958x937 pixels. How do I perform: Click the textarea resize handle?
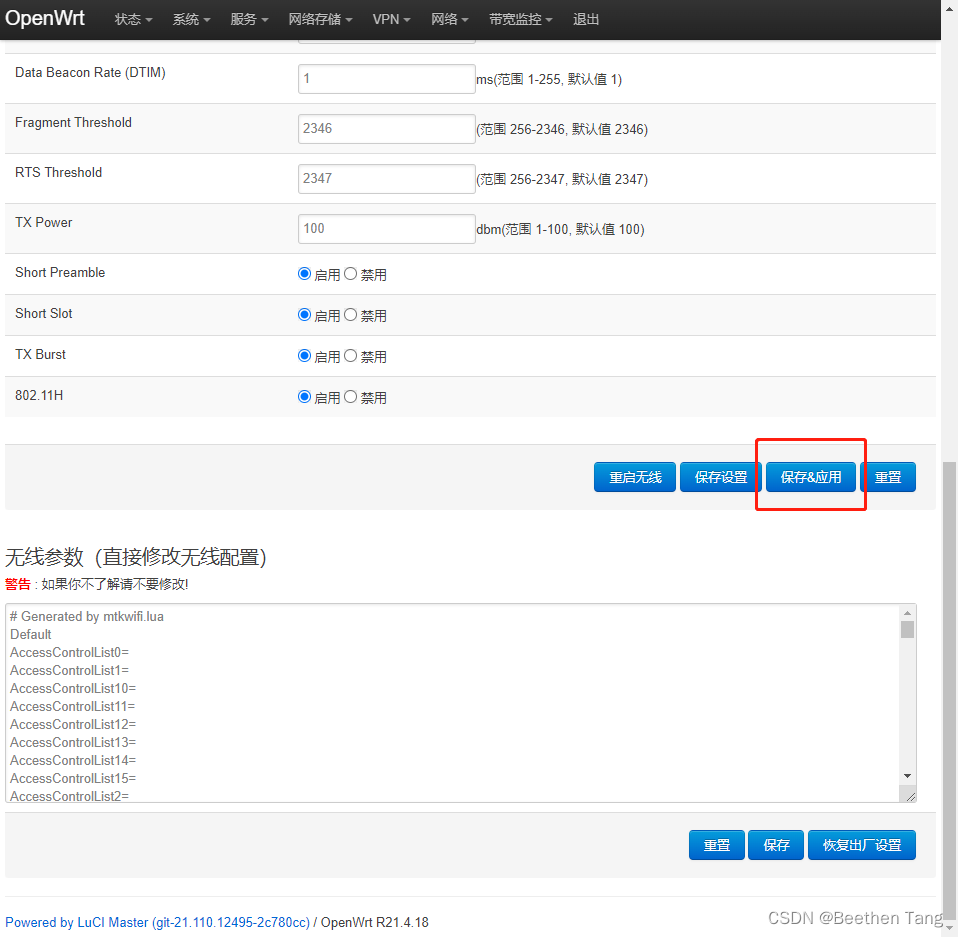tap(910, 796)
